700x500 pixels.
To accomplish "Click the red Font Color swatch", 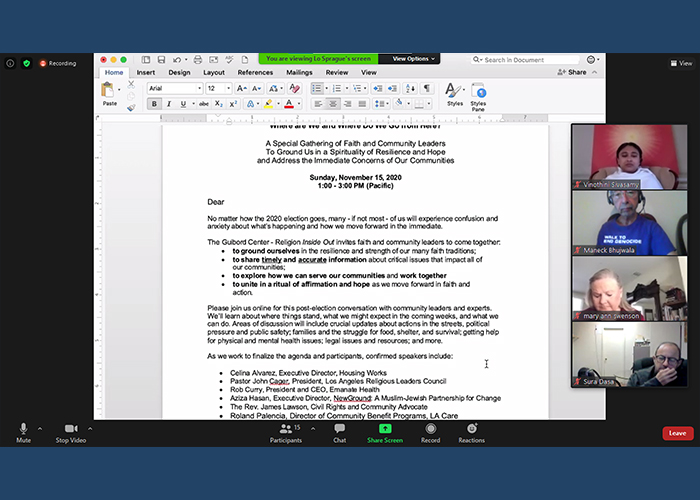I will click(289, 104).
